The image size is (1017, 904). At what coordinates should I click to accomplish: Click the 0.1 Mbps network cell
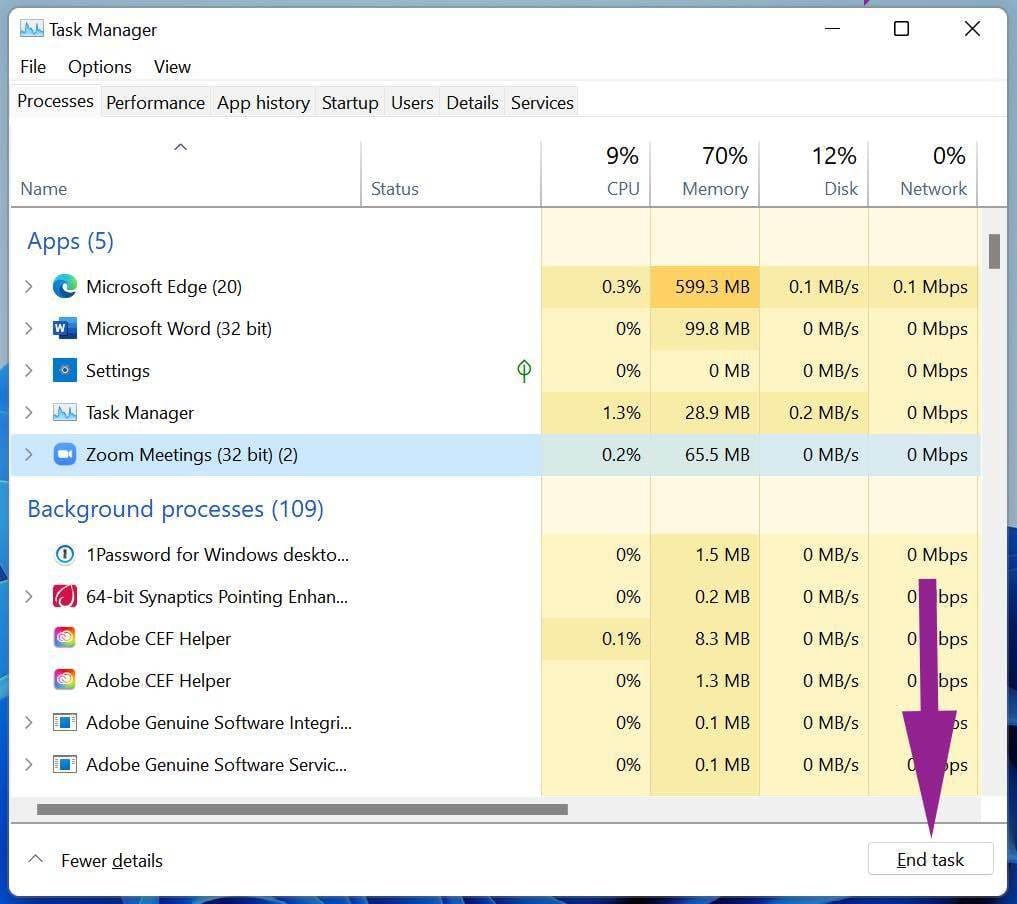tap(922, 286)
